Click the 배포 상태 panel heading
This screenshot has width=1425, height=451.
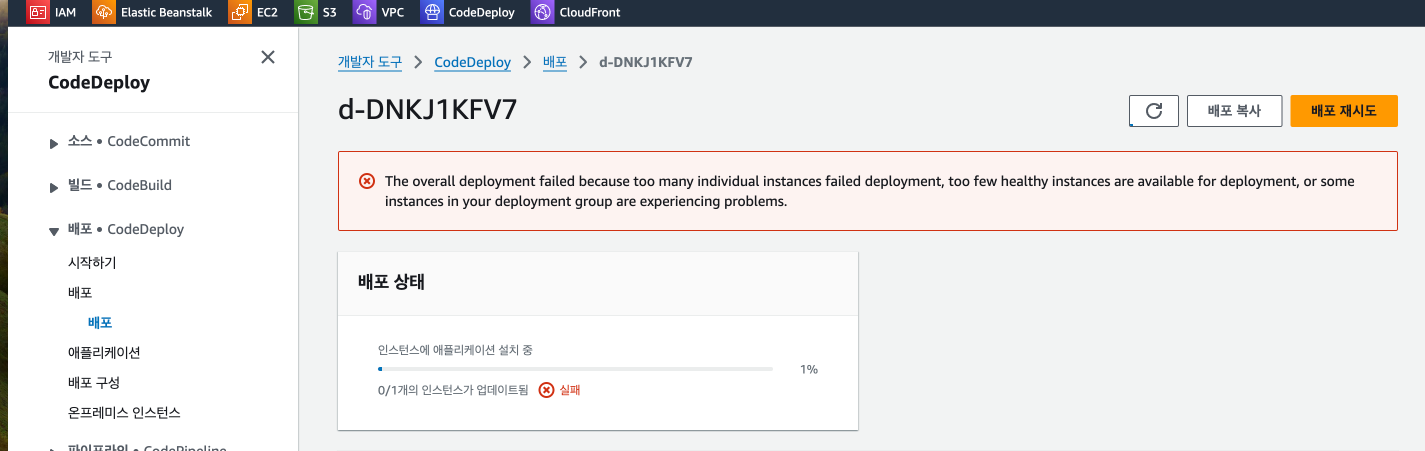392,282
